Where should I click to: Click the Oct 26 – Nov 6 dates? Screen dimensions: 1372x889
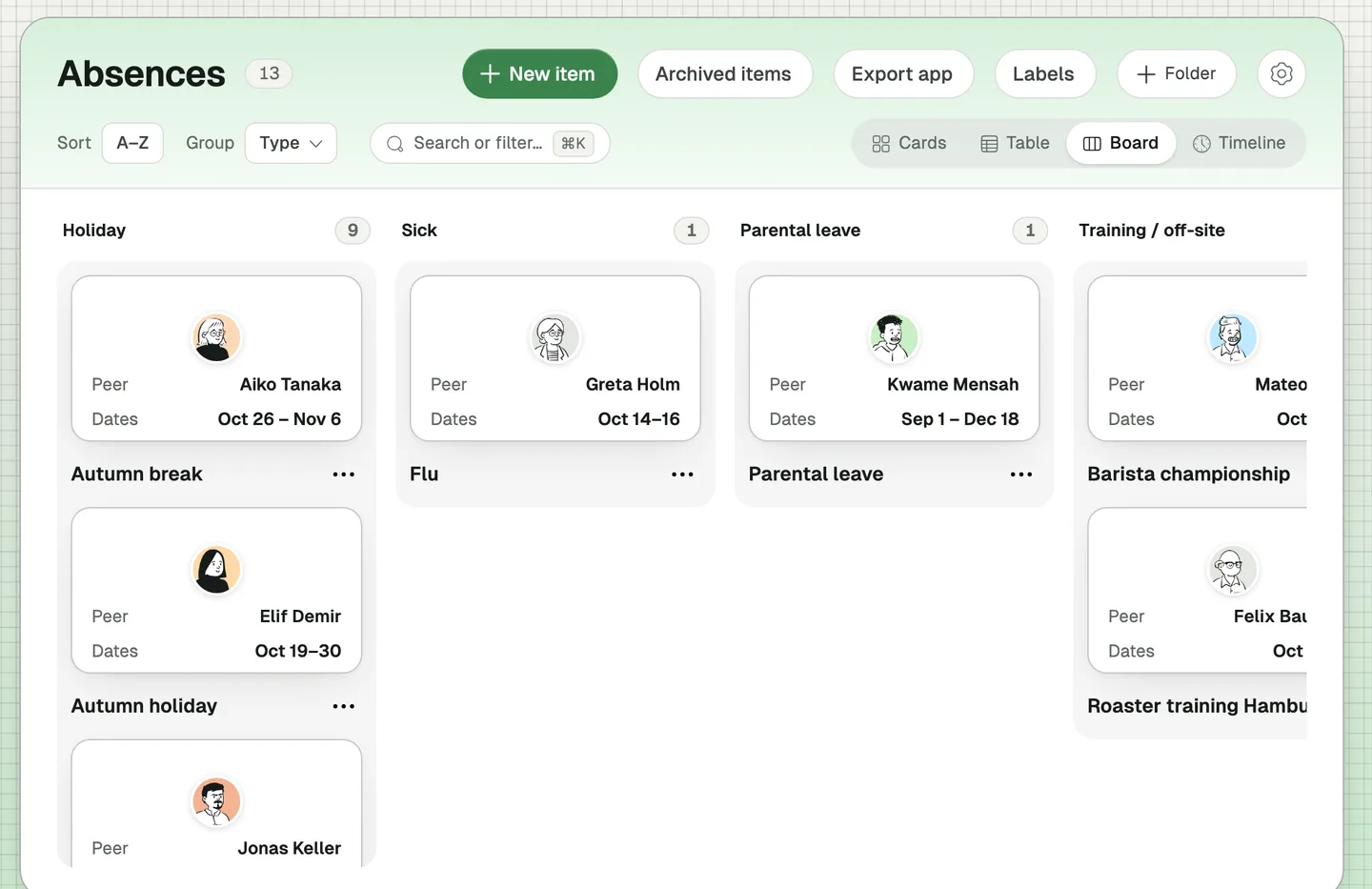(279, 419)
